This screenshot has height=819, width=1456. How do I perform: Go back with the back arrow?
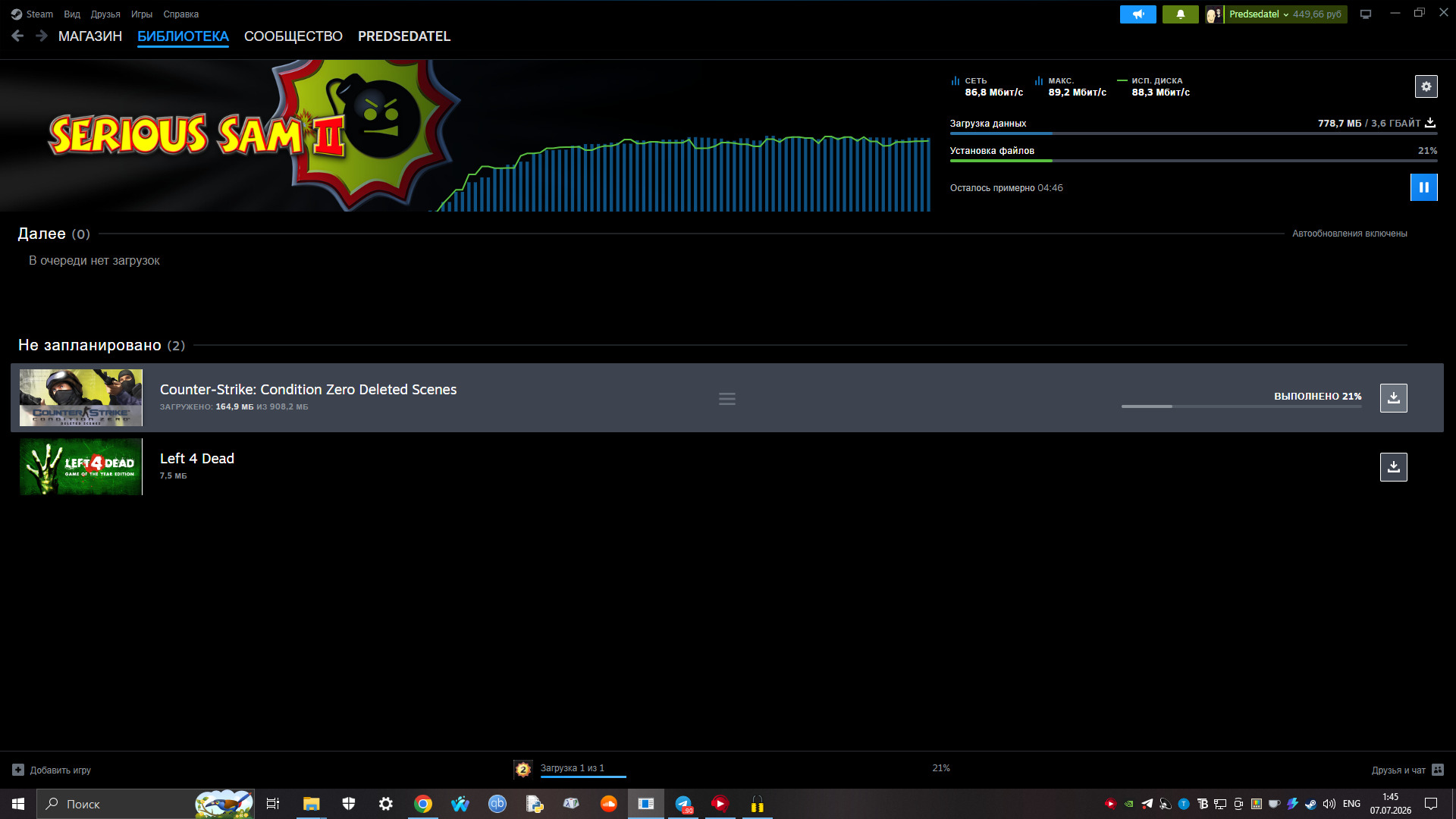coord(17,36)
